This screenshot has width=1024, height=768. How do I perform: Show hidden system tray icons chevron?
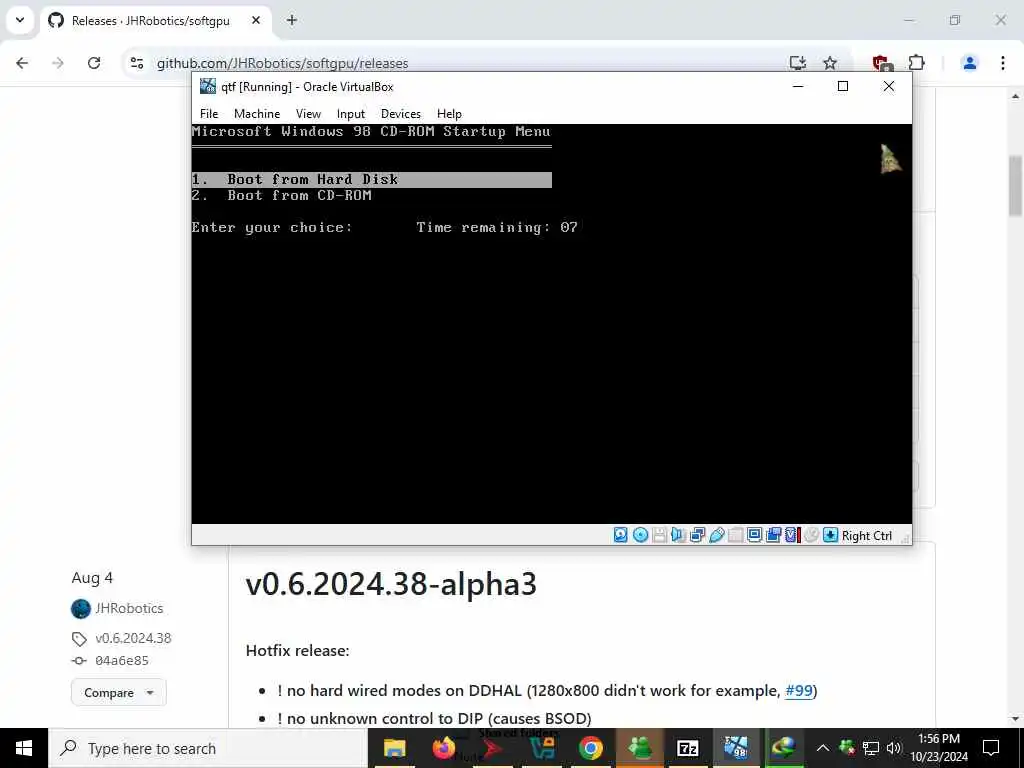click(x=823, y=748)
